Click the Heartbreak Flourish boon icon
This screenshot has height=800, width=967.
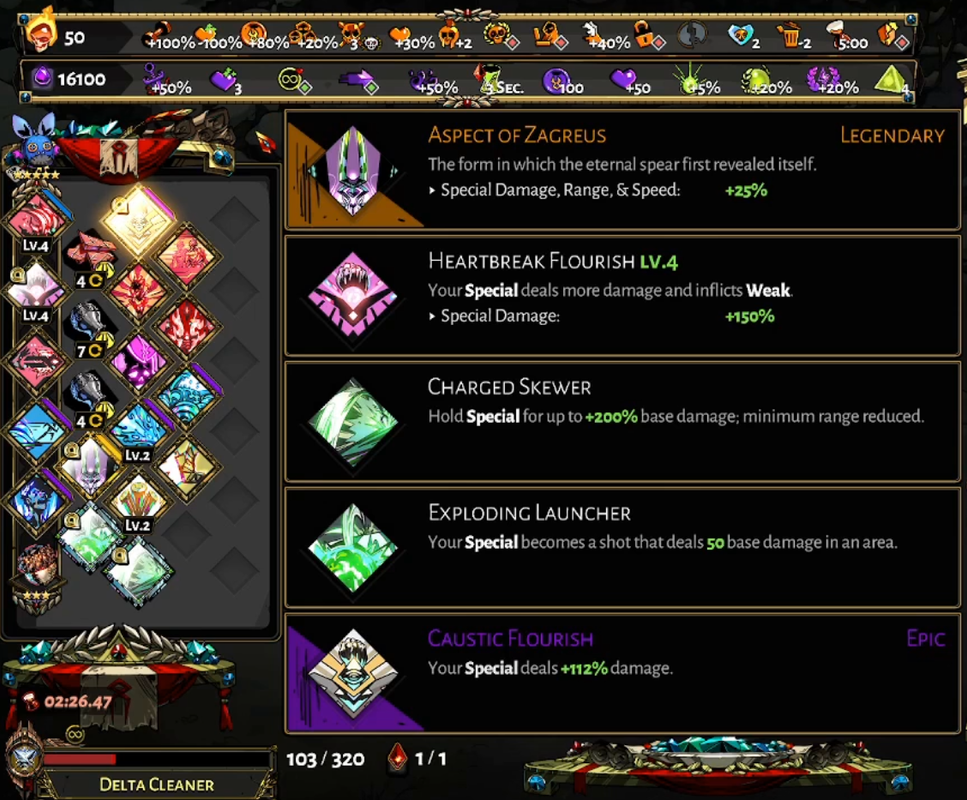[353, 295]
